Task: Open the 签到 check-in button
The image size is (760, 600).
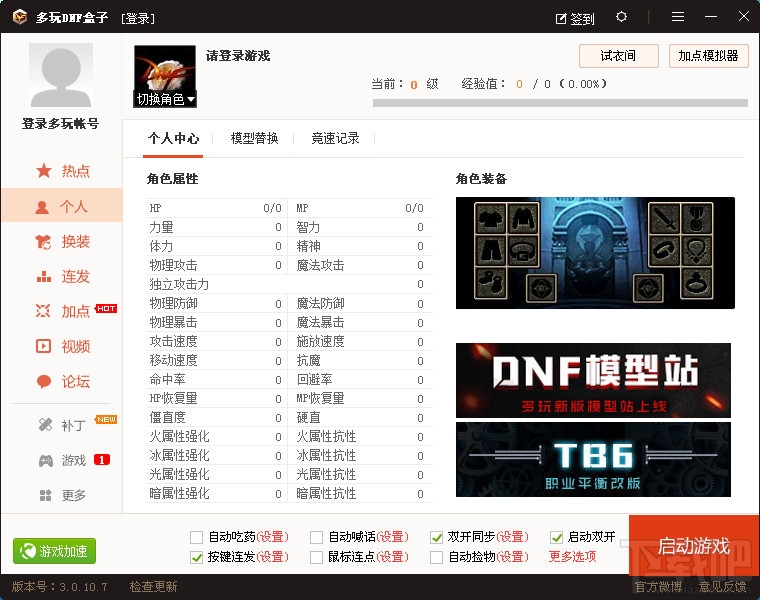Action: 575,18
